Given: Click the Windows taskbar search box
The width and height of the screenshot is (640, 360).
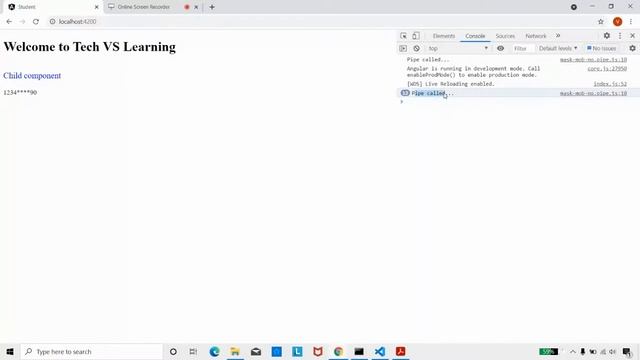Looking at the screenshot, I should [91, 351].
